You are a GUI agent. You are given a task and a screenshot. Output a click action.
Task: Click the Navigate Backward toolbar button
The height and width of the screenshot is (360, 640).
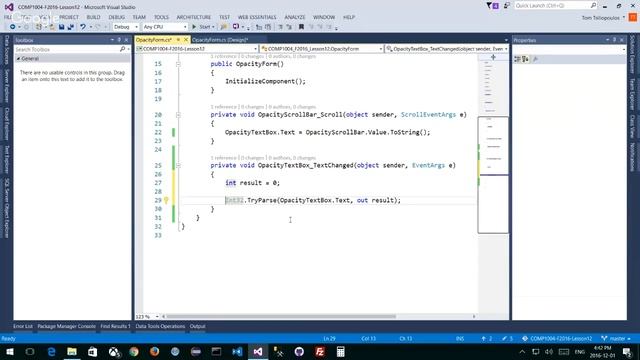click(x=13, y=27)
